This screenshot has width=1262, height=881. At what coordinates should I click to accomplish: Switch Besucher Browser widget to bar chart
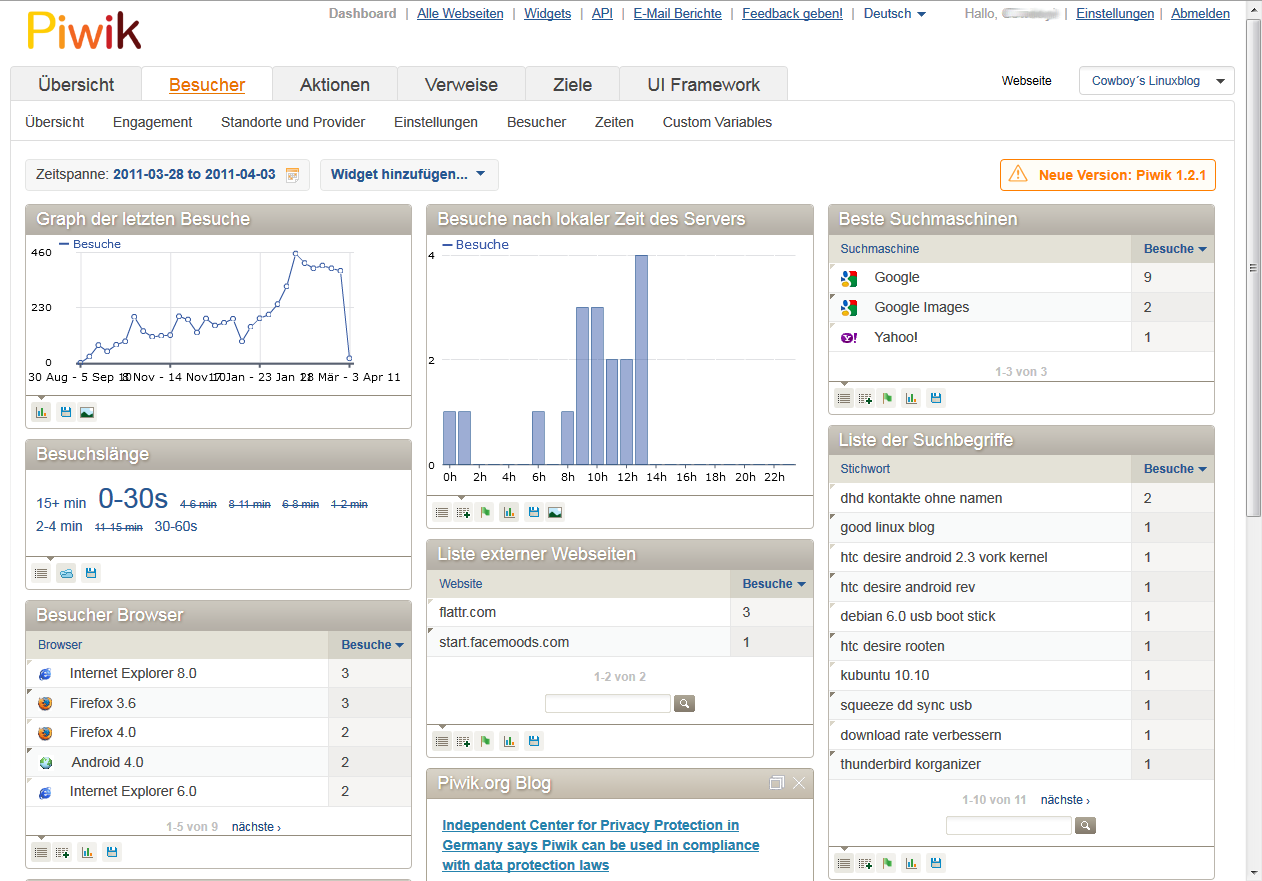click(x=87, y=852)
